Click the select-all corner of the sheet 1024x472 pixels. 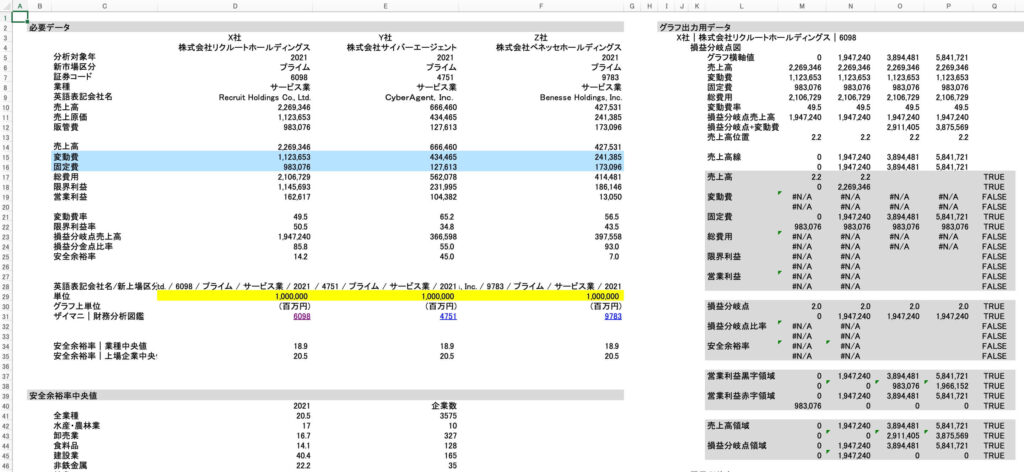5,6
